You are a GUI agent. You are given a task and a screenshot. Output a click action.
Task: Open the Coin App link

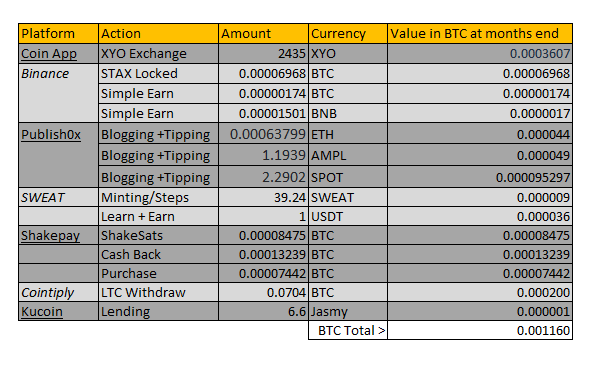pyautogui.click(x=49, y=54)
